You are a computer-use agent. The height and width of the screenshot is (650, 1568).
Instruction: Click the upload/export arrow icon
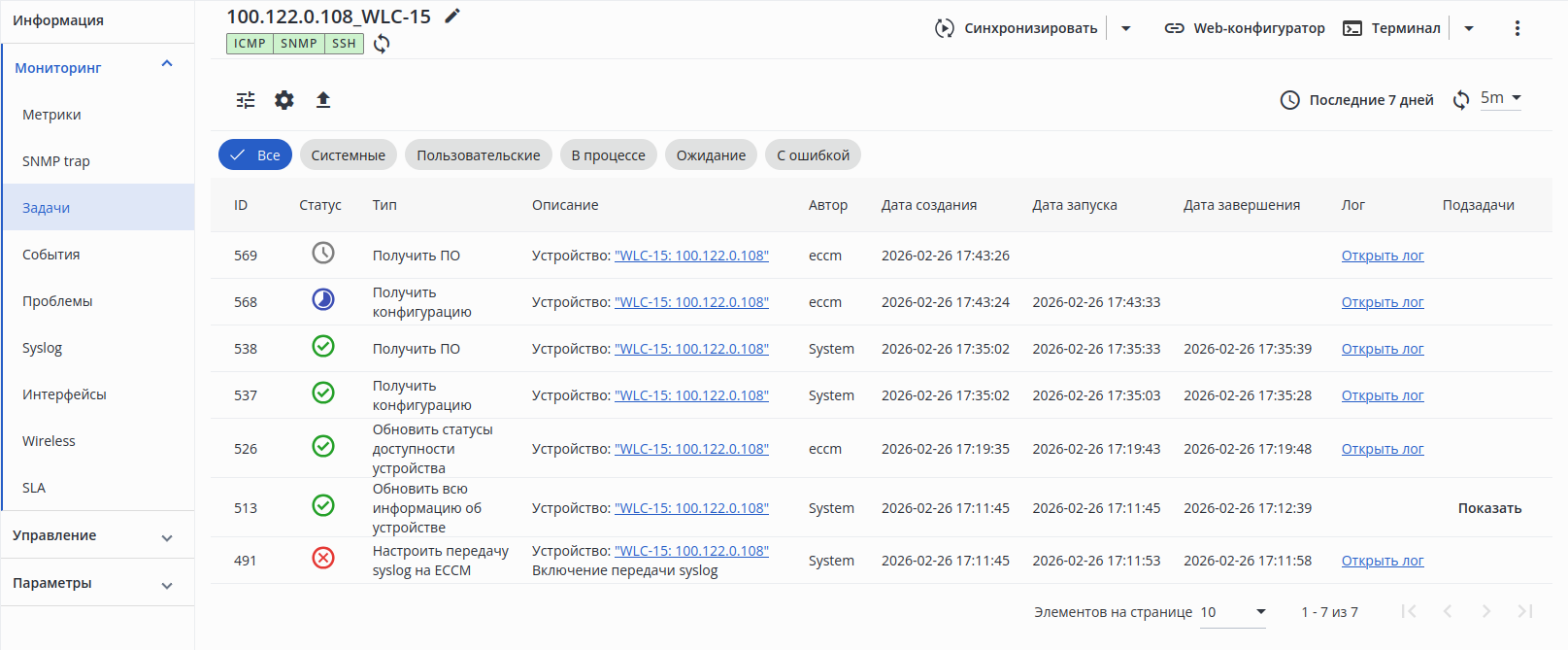click(x=323, y=100)
